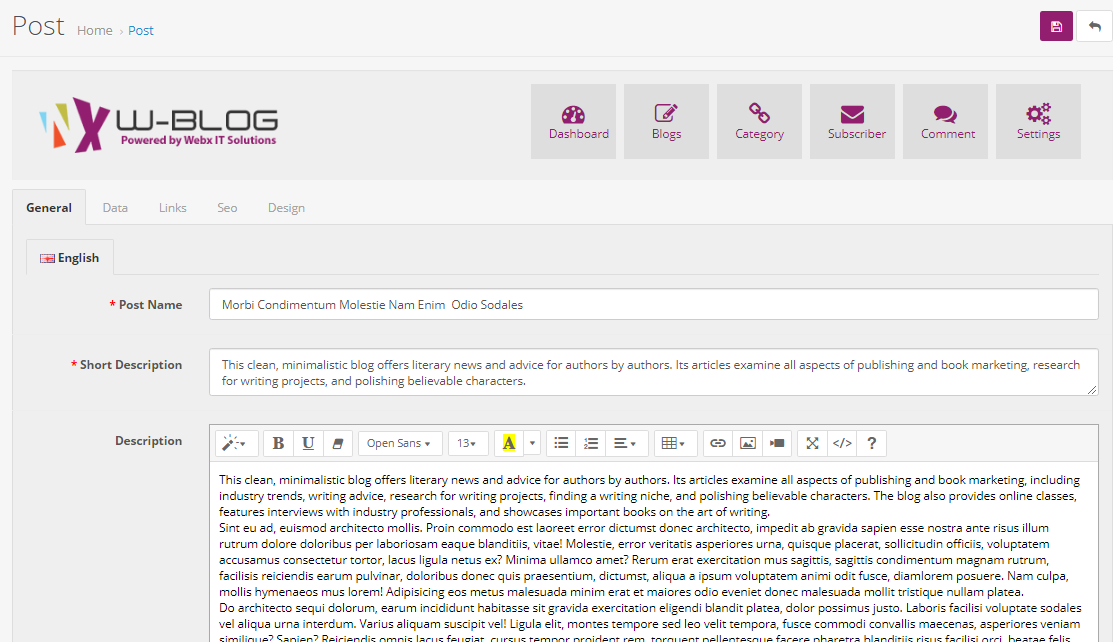1113x642 pixels.
Task: Open the insert table dropdown
Action: 674,443
